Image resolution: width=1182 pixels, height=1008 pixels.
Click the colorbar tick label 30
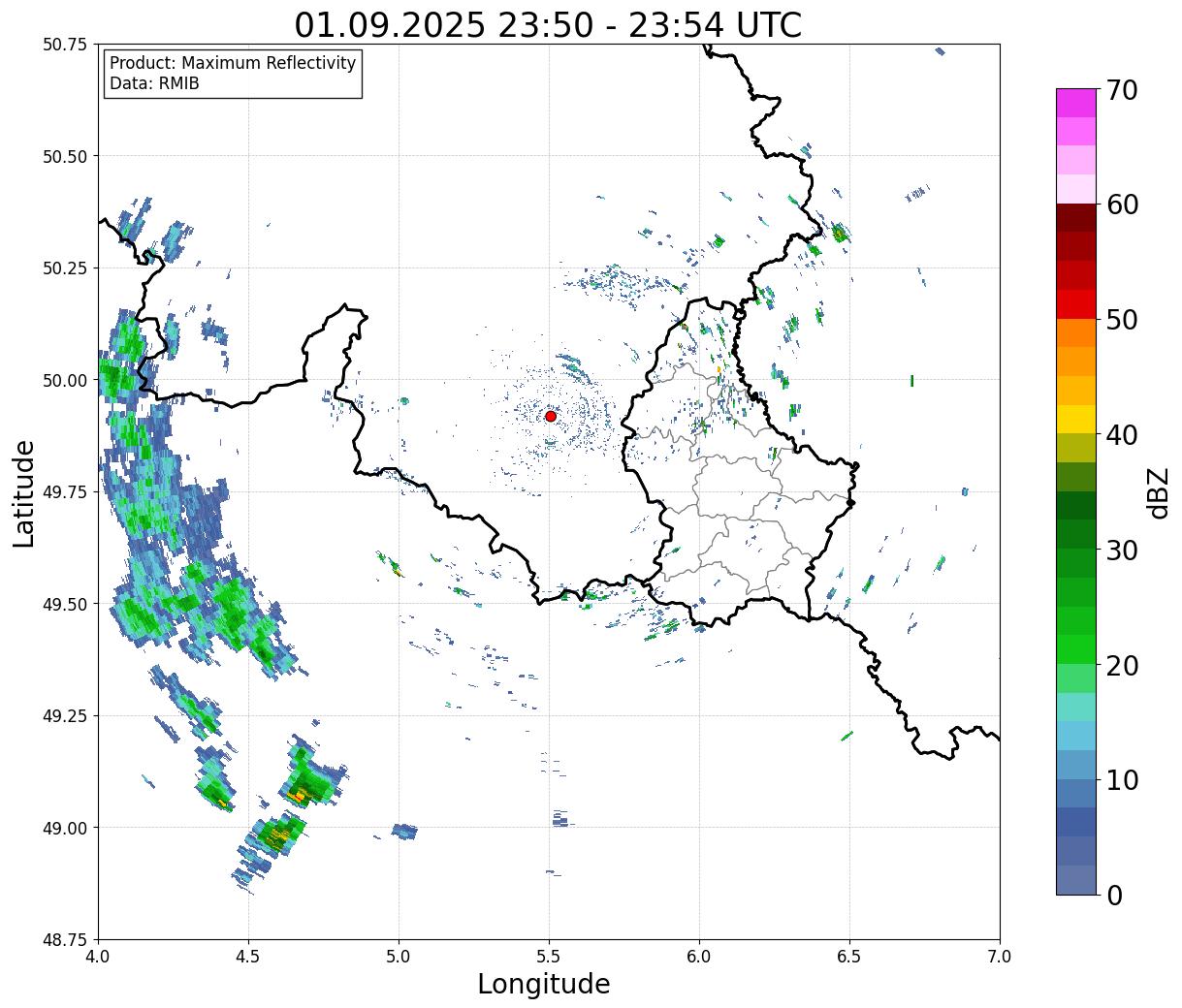tap(1122, 550)
